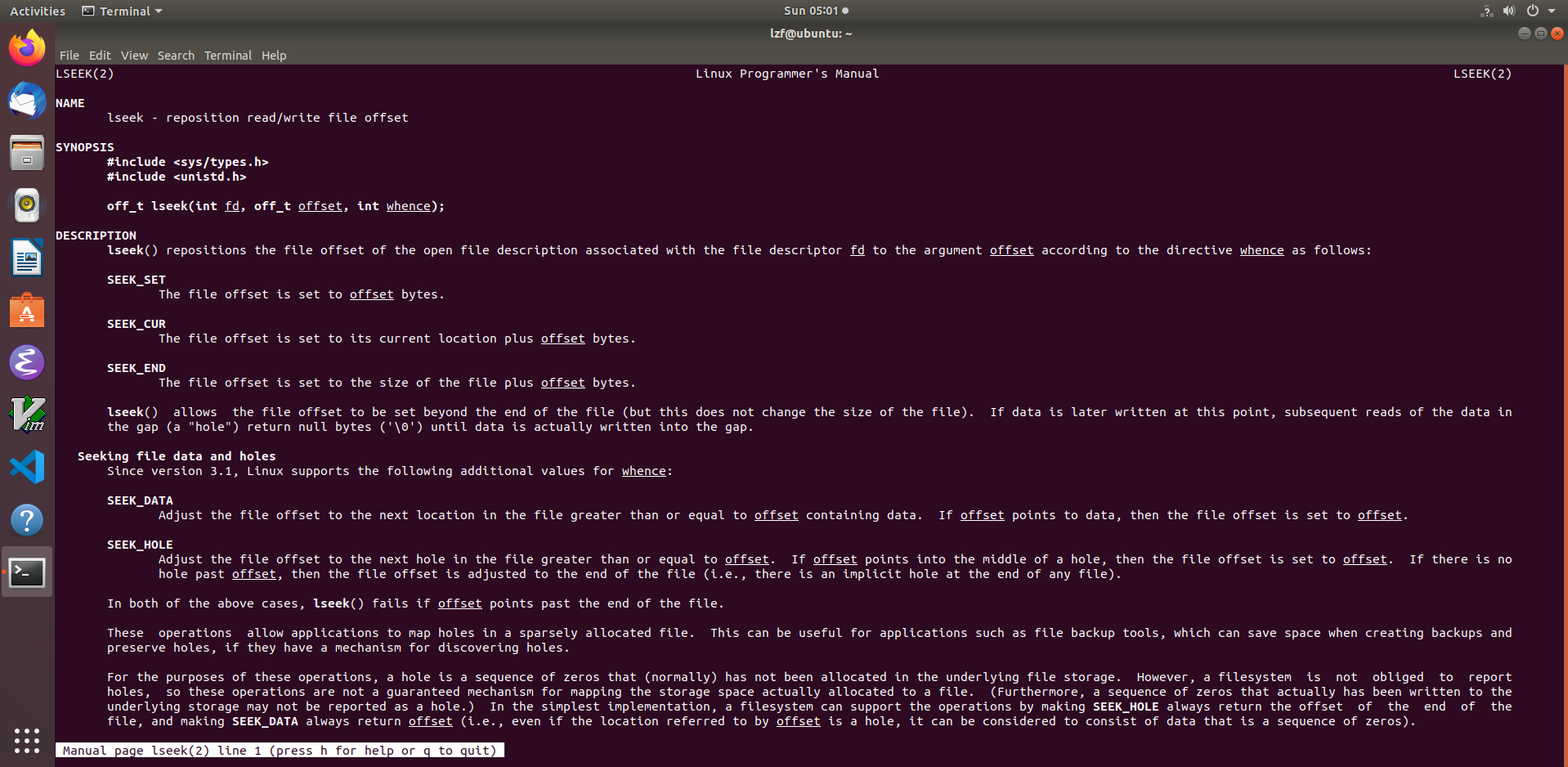Open the Help application
The height and width of the screenshot is (767, 1568).
[27, 519]
